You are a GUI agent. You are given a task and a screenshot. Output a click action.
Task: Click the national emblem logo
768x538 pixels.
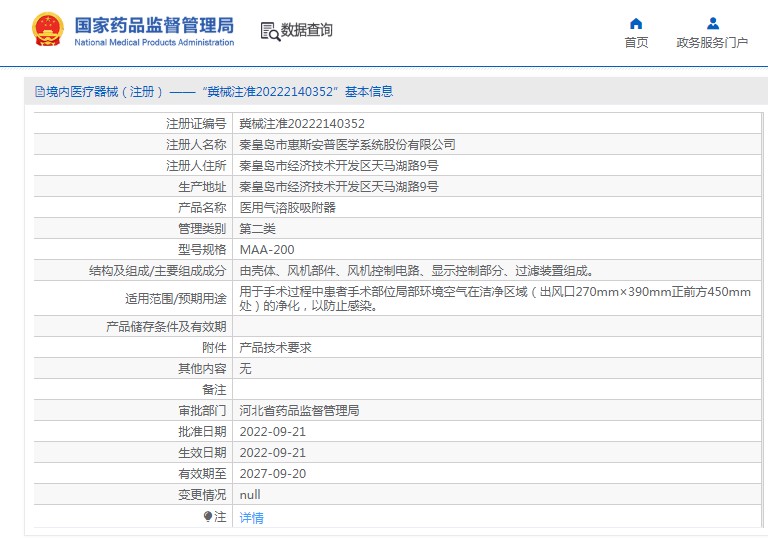tap(48, 29)
